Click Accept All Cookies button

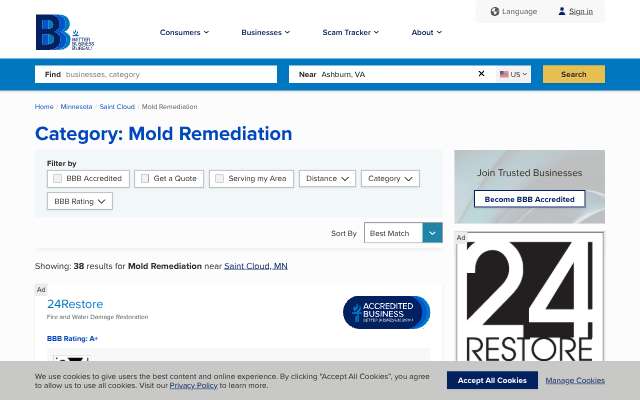coord(492,380)
